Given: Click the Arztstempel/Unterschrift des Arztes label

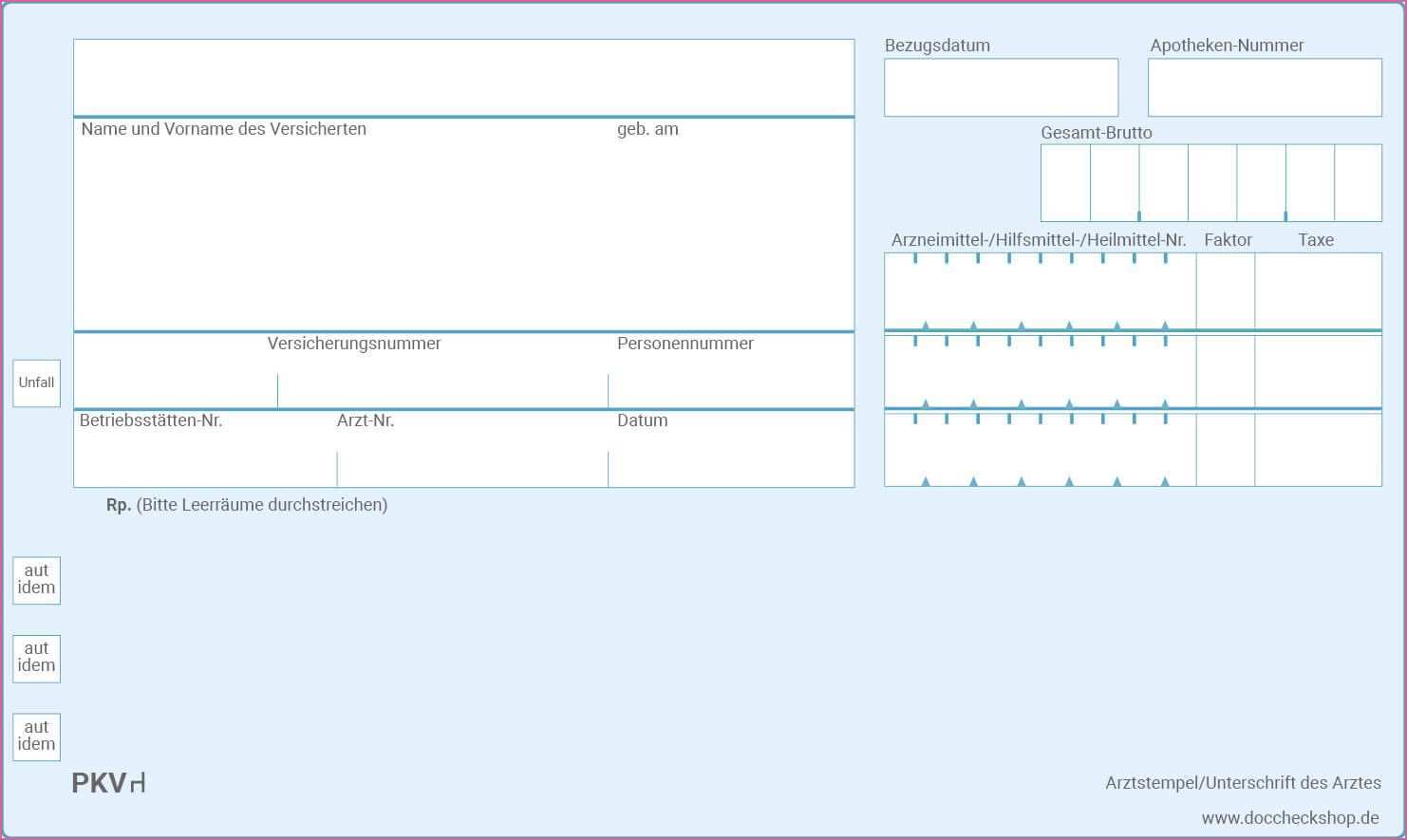Looking at the screenshot, I should [1242, 783].
